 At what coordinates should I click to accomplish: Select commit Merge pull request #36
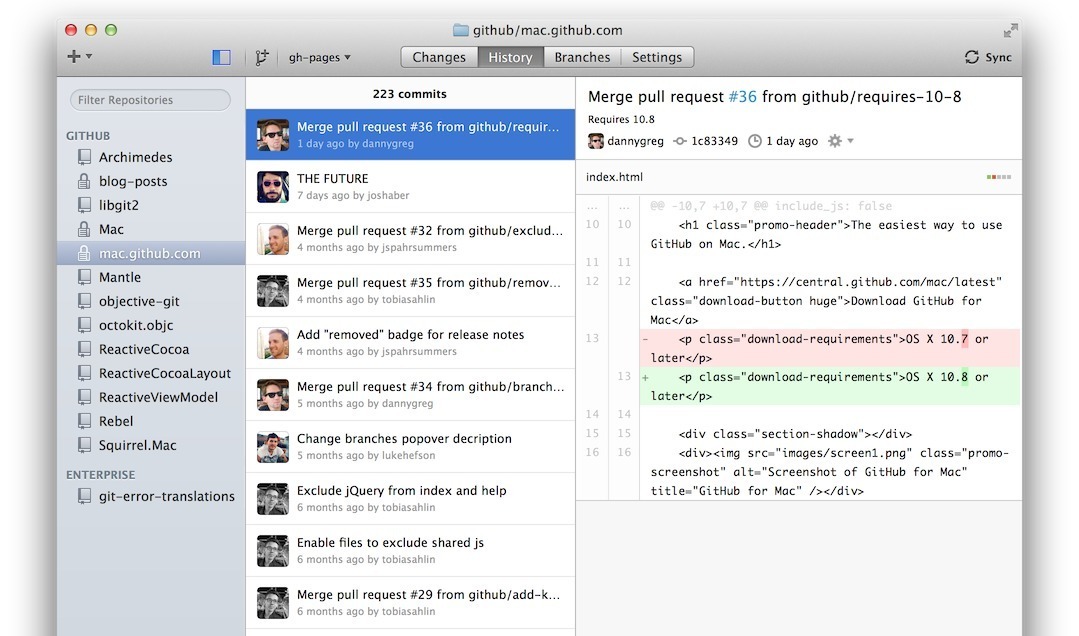tap(410, 134)
